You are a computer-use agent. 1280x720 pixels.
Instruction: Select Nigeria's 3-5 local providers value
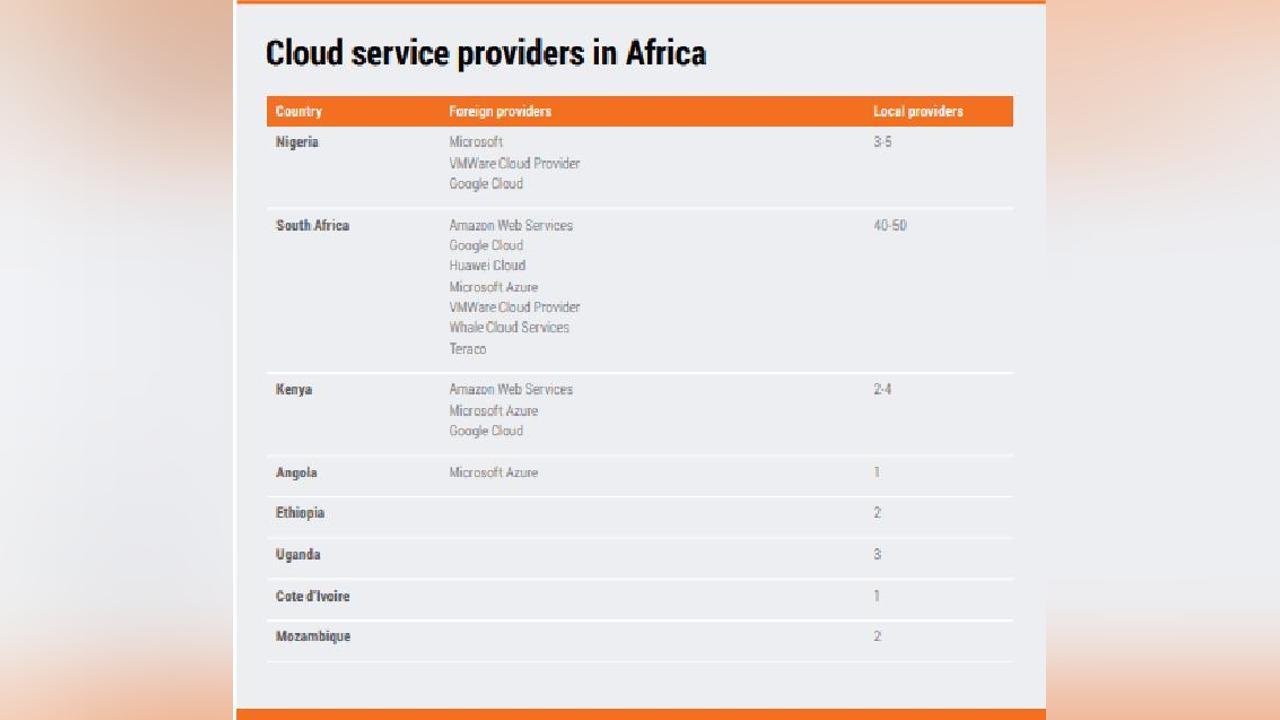pyautogui.click(x=882, y=142)
